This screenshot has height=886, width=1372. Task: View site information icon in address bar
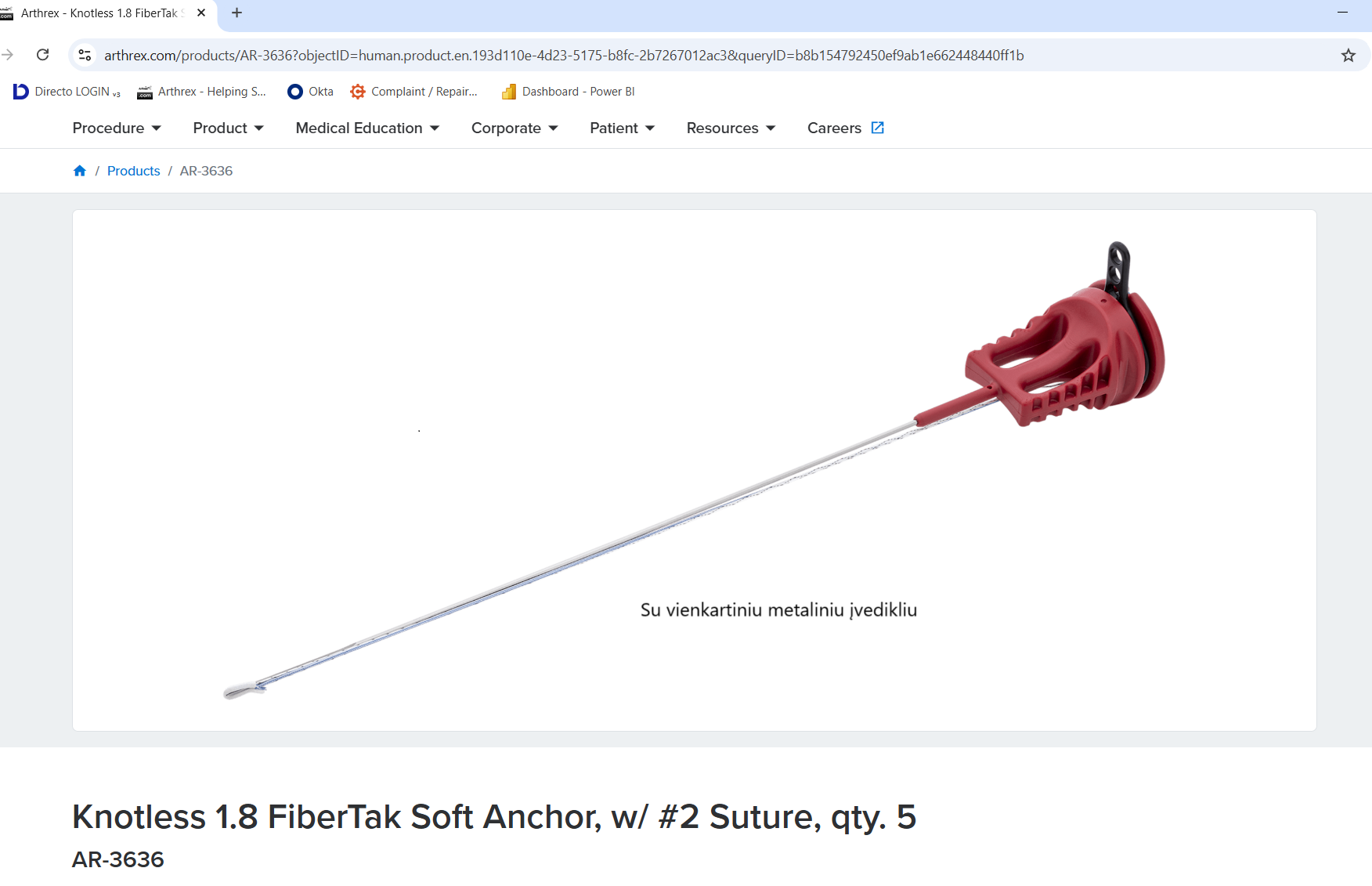(85, 56)
